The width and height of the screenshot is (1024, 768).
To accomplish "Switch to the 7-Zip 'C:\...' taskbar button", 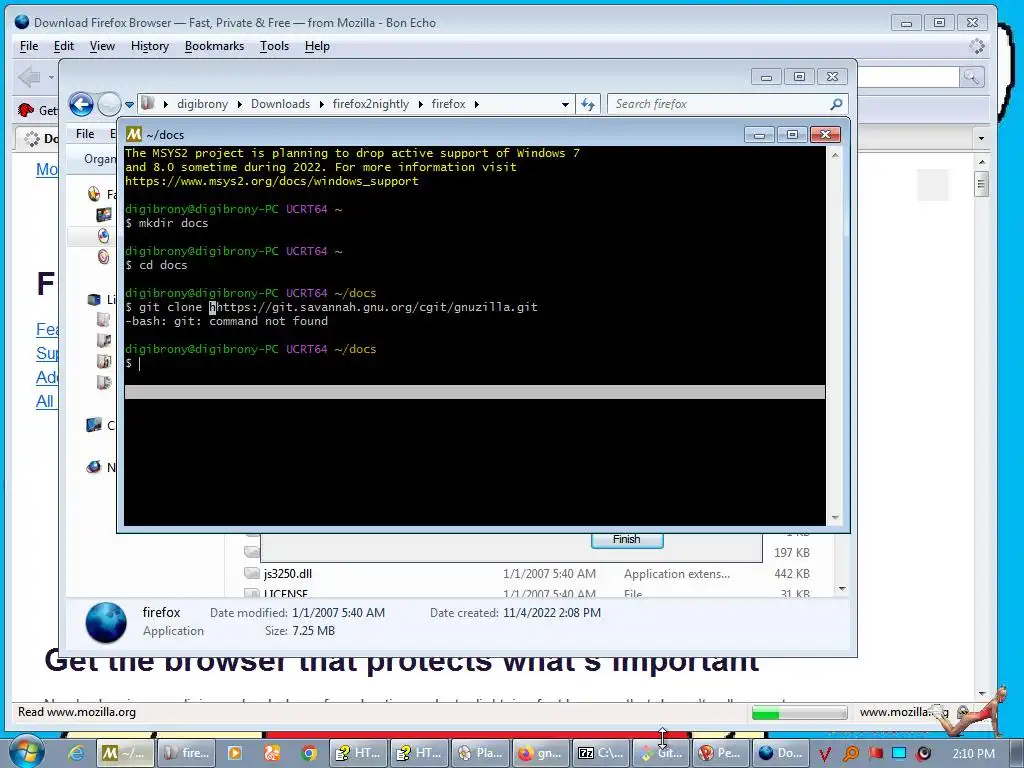I will pos(601,753).
